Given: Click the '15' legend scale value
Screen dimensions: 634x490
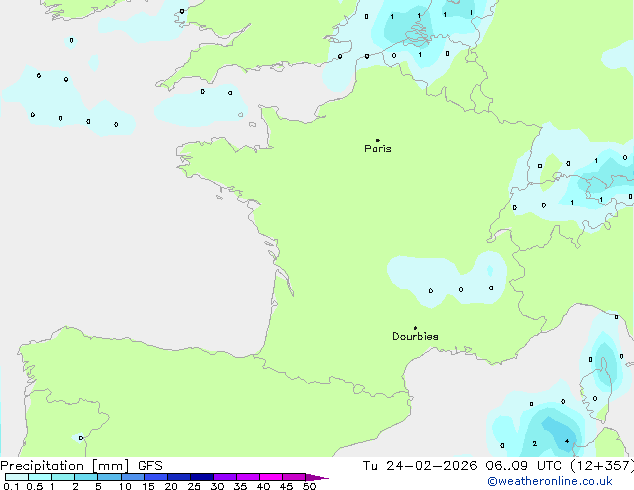Looking at the screenshot, I should click(x=148, y=486).
